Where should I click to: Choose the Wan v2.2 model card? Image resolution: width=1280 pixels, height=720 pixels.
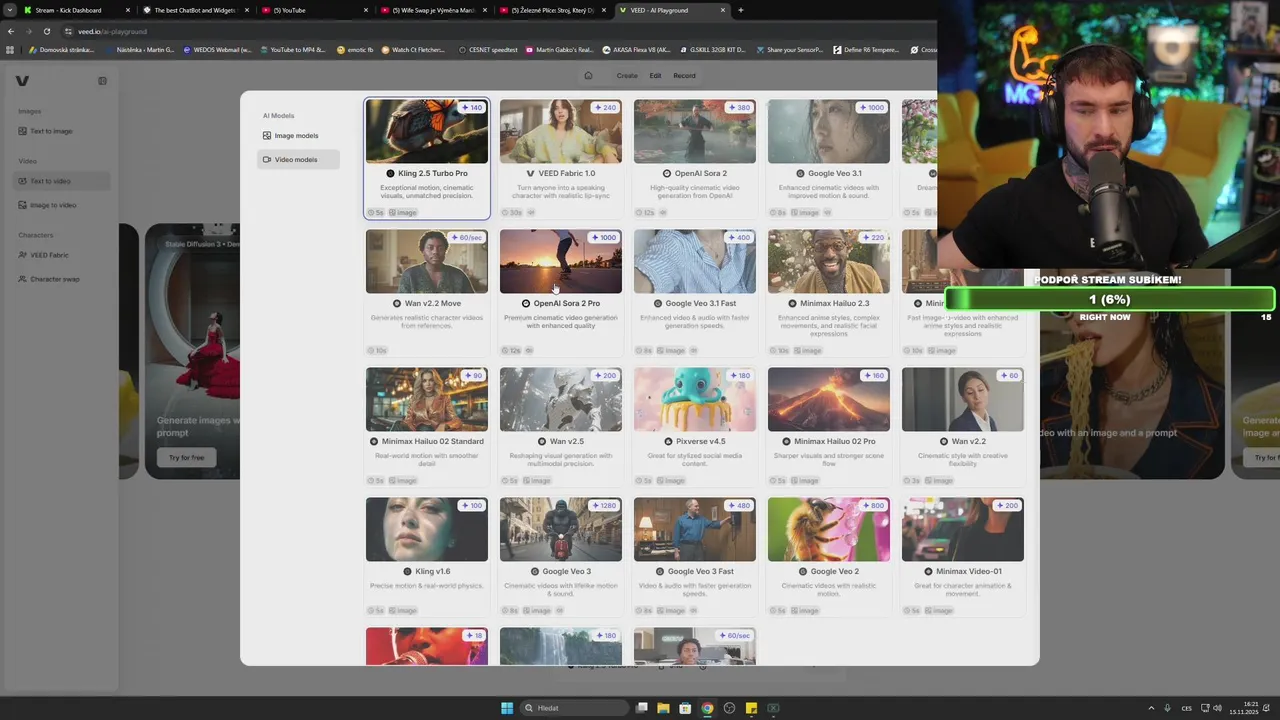[963, 427]
